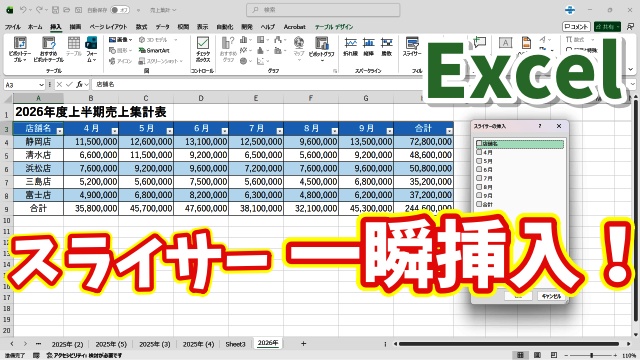
Task: Open the 7月 column filter dropdown
Action: [280, 131]
